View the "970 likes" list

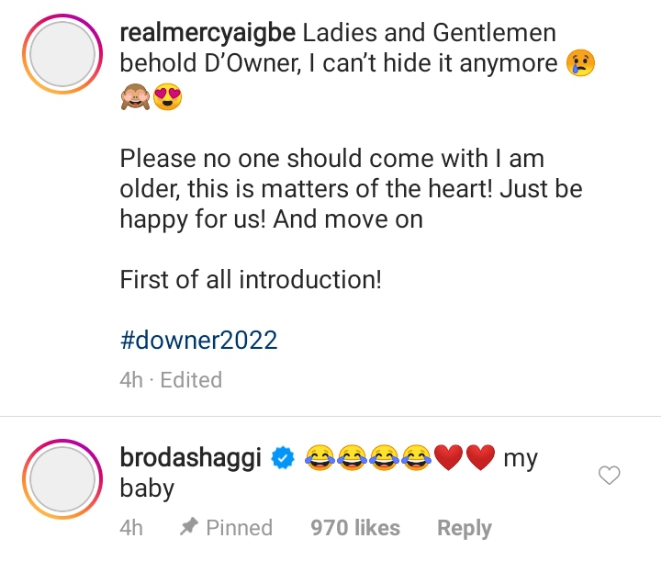point(355,528)
